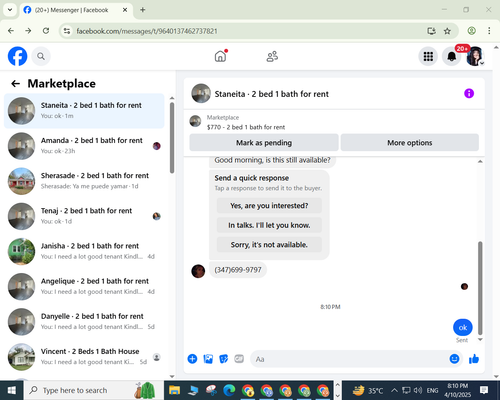This screenshot has width=500, height=400.
Task: Open conversation information purple icon
Action: (469, 93)
